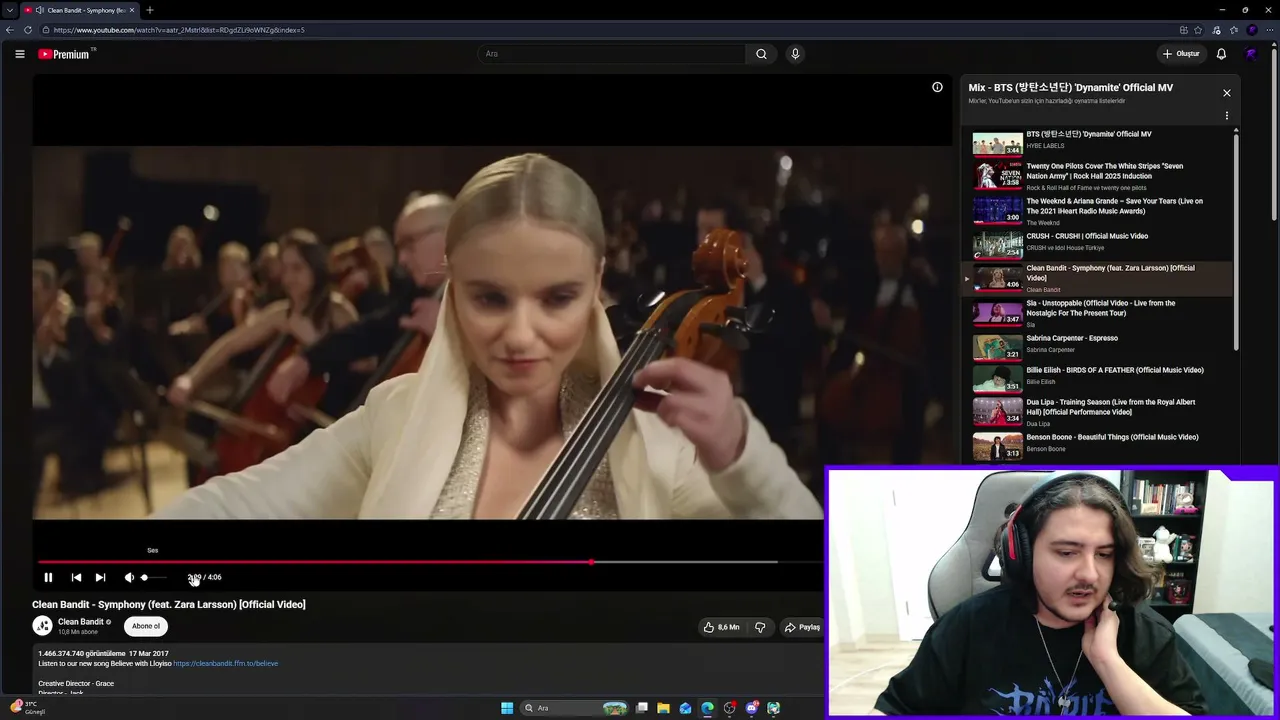Image resolution: width=1280 pixels, height=720 pixels.
Task: Open the Mix playlist options menu
Action: [x=1227, y=116]
